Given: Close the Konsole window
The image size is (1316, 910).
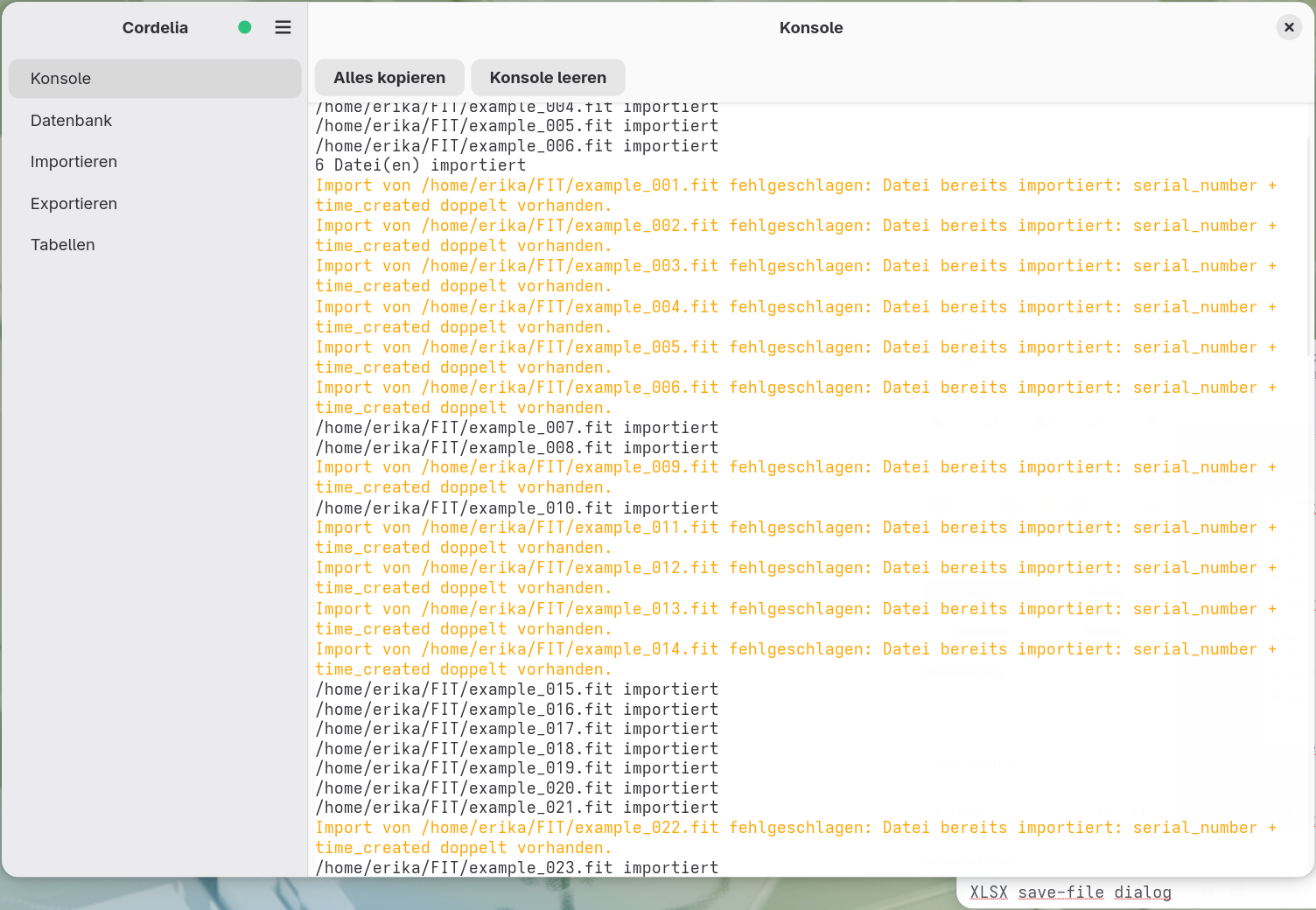Looking at the screenshot, I should point(1289,27).
